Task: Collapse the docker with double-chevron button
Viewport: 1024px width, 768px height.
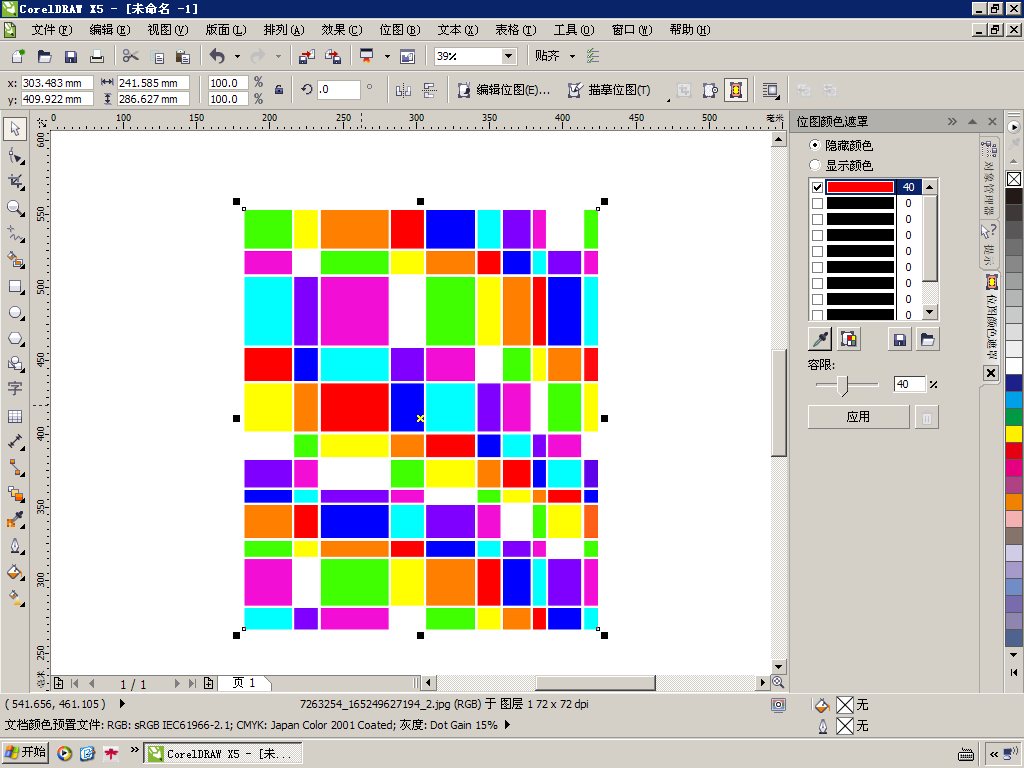Action: (952, 121)
